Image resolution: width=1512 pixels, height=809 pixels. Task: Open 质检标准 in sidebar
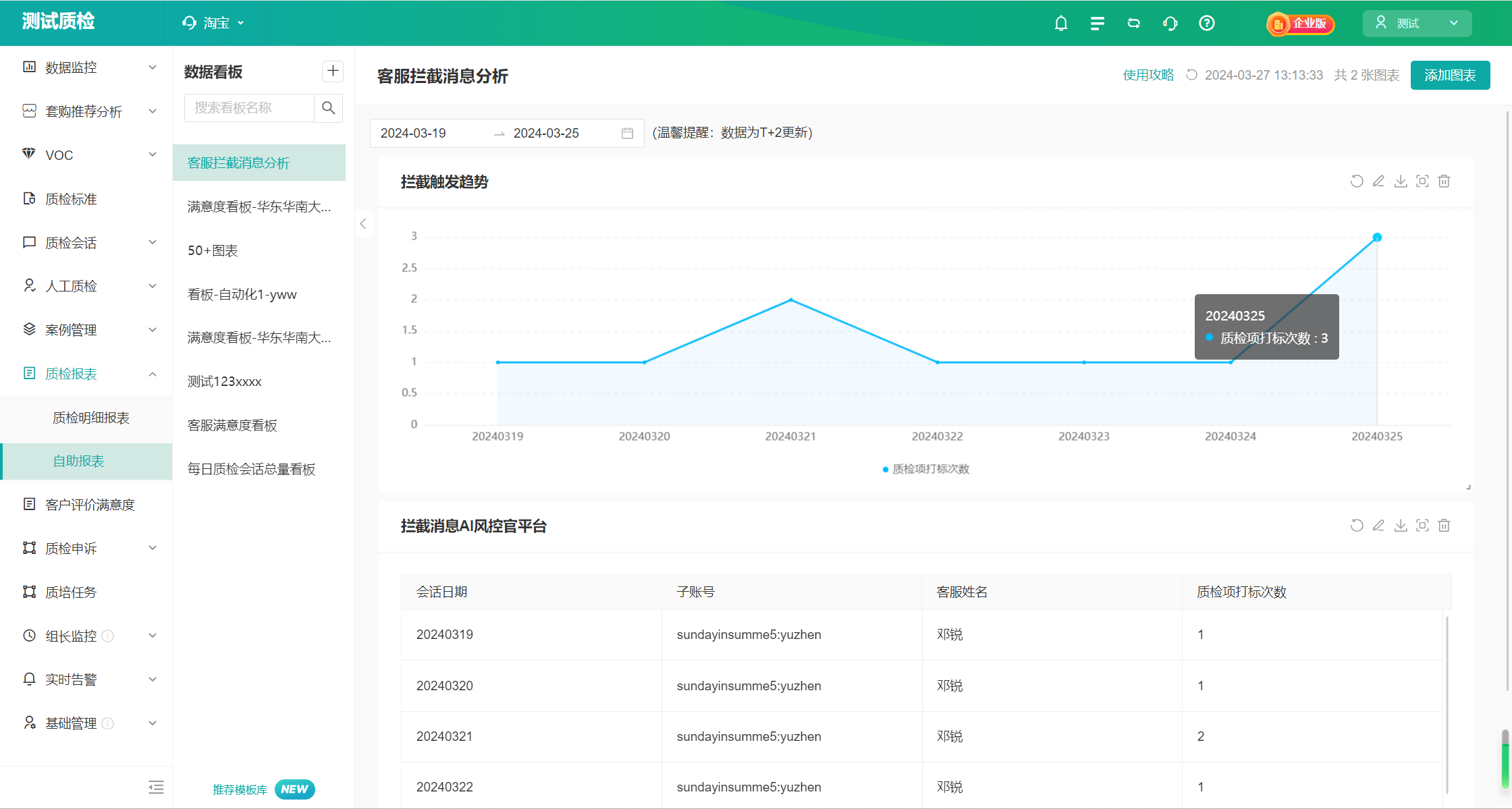coord(86,199)
